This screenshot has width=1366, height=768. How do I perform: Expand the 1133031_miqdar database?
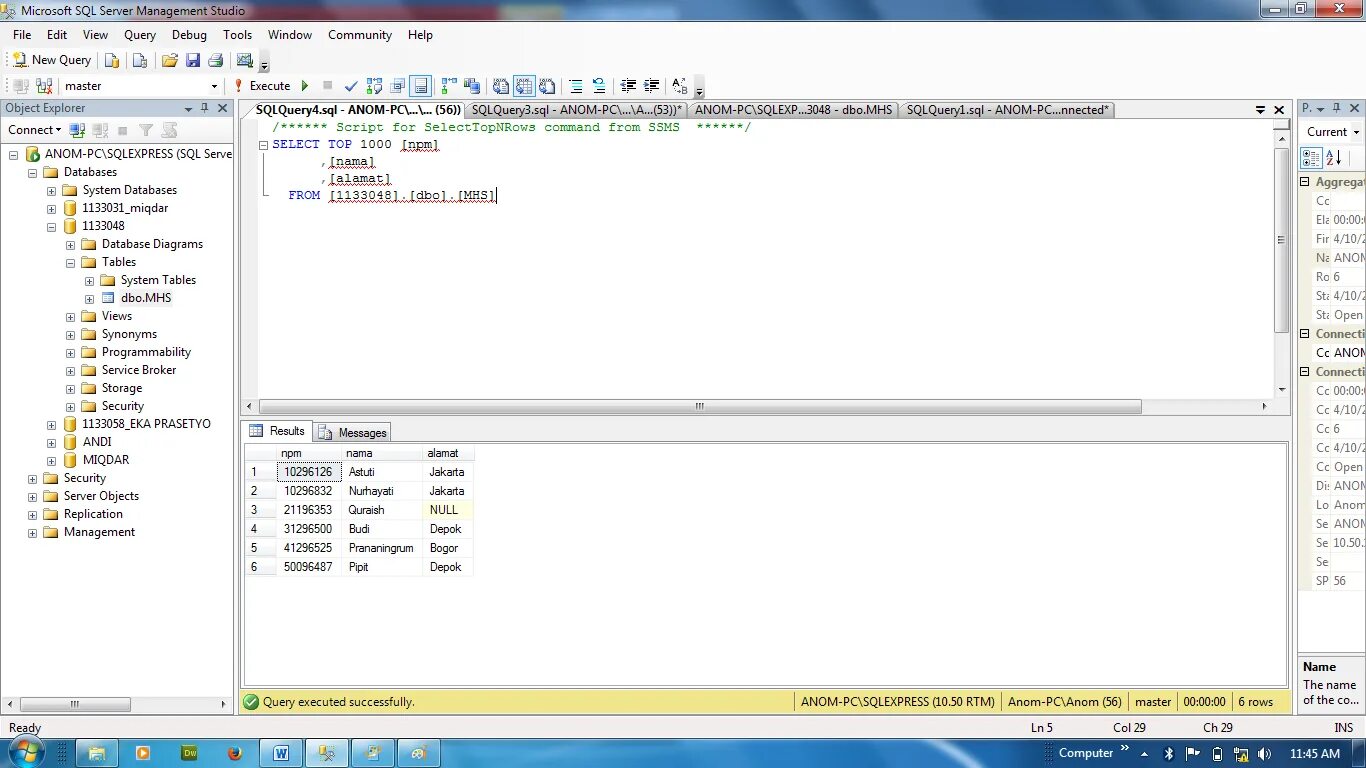point(51,208)
